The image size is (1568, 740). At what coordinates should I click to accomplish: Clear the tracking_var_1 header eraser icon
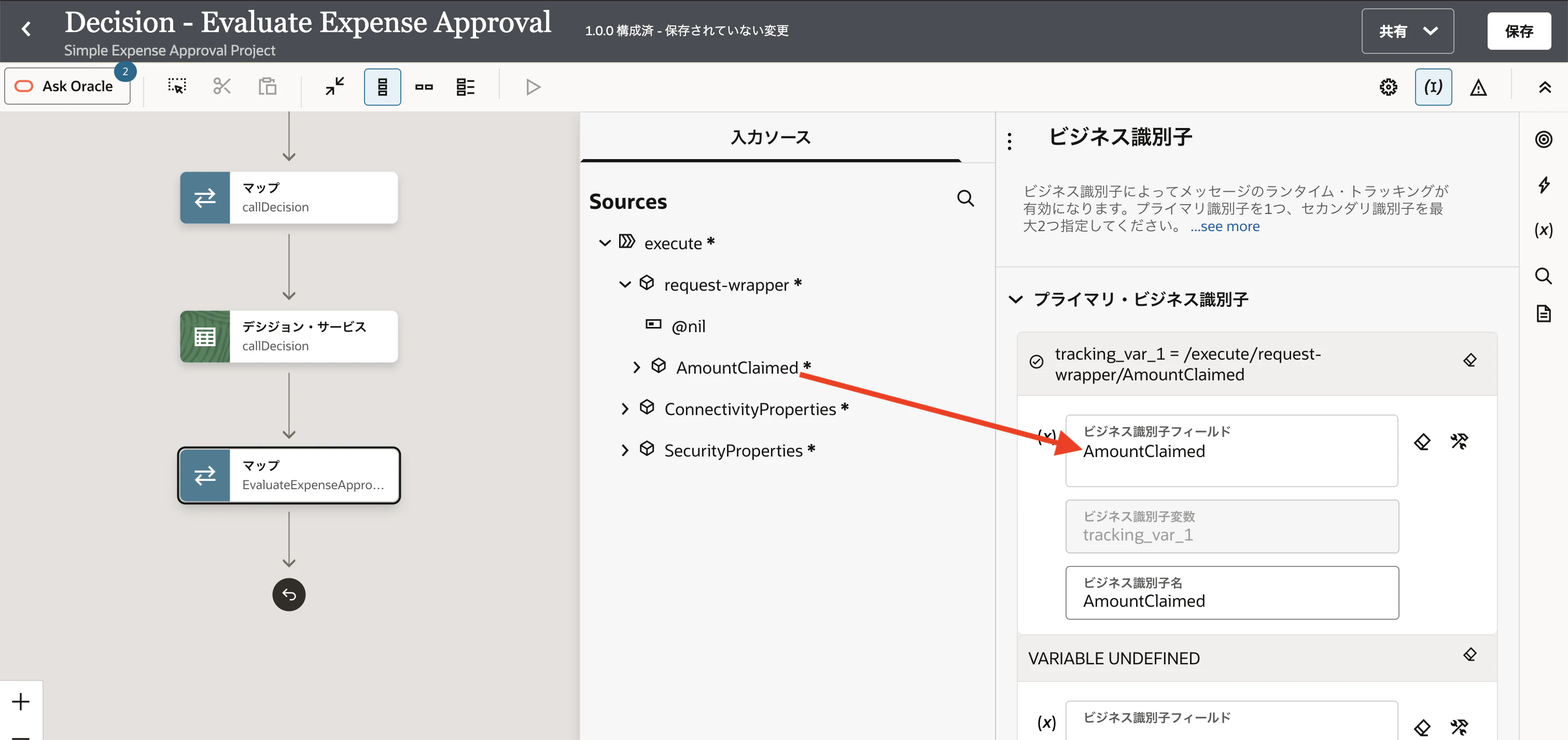coord(1470,360)
